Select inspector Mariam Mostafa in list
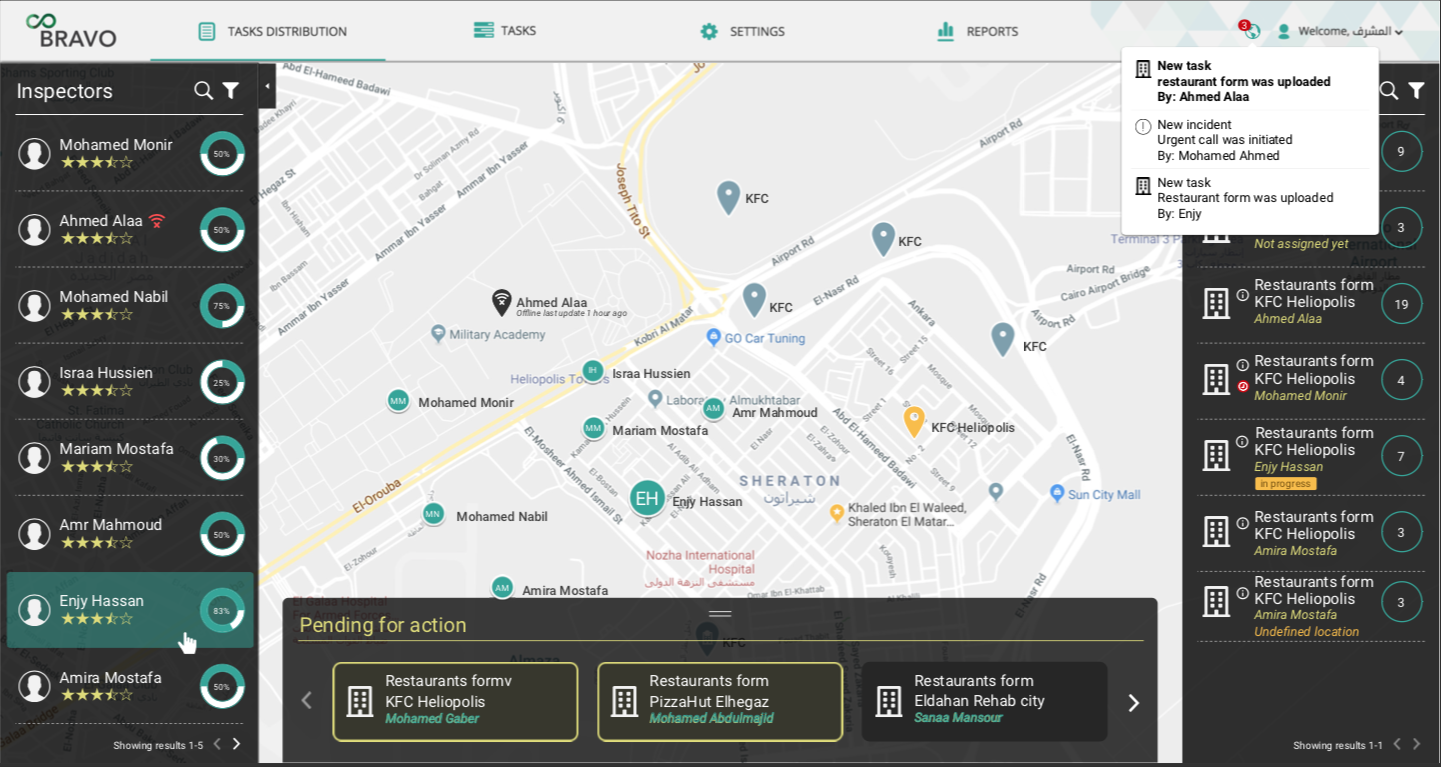1441x767 pixels. coord(130,457)
